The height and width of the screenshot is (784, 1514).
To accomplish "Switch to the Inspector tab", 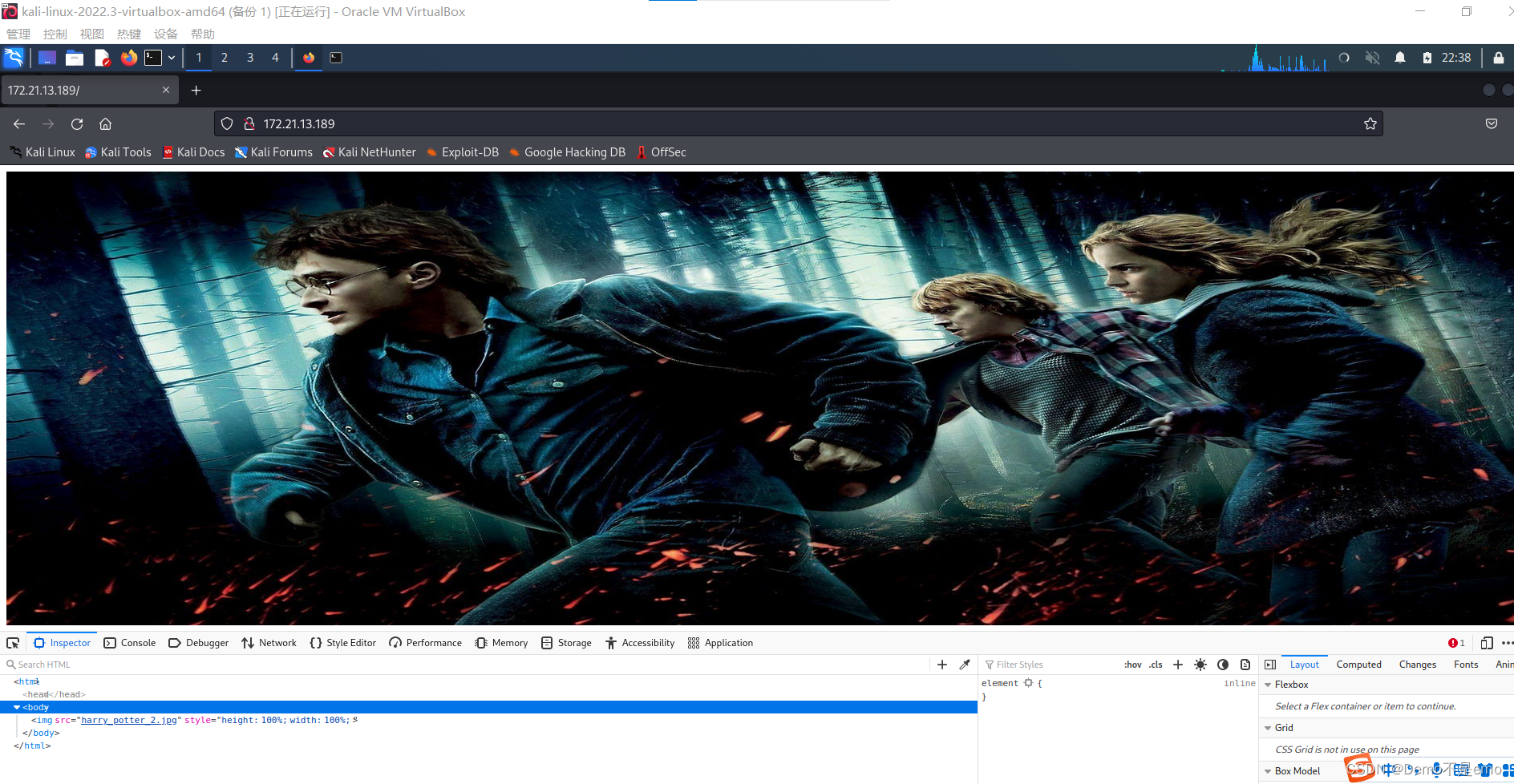I will coord(63,643).
